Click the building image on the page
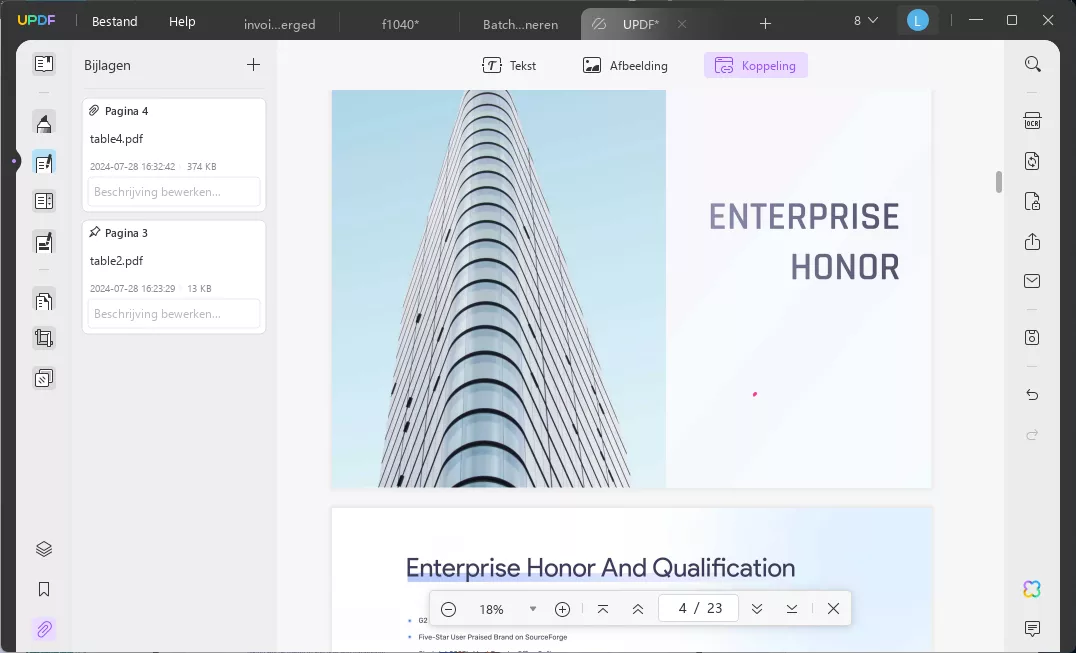The height and width of the screenshot is (653, 1076). pos(499,289)
